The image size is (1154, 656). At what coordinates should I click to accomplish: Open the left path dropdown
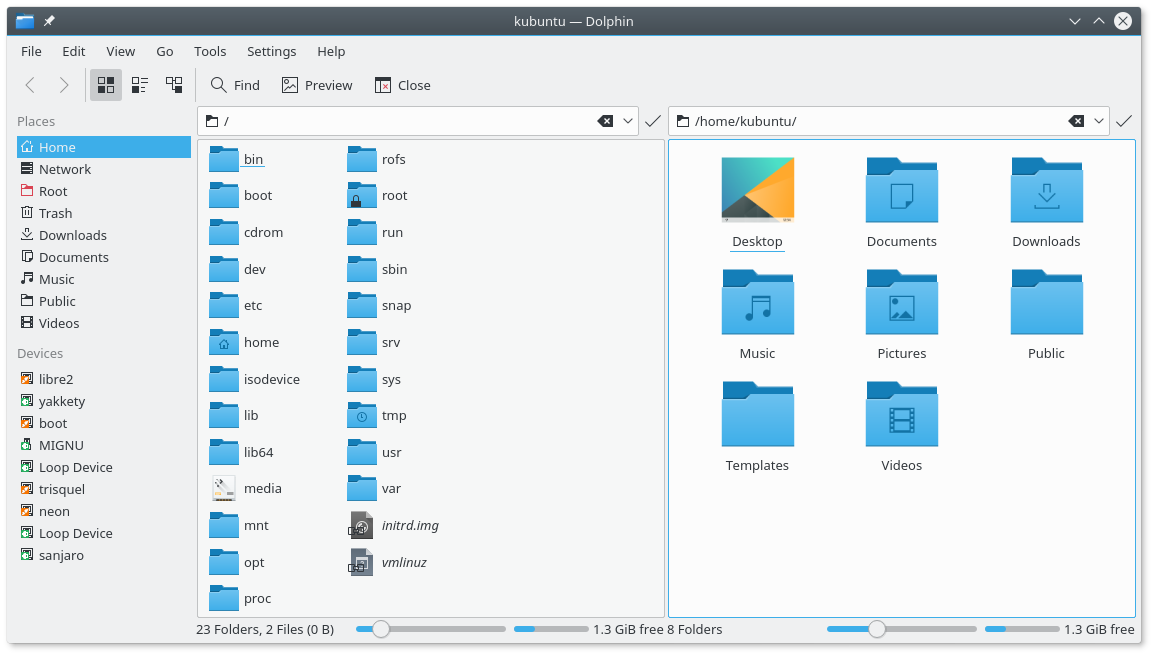point(629,120)
